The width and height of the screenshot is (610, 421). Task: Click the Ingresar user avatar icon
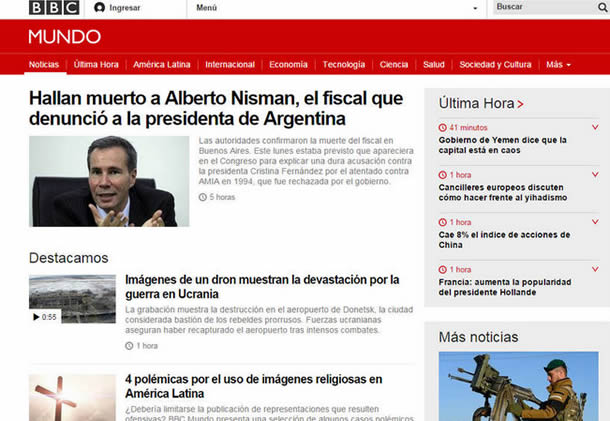(x=100, y=7)
